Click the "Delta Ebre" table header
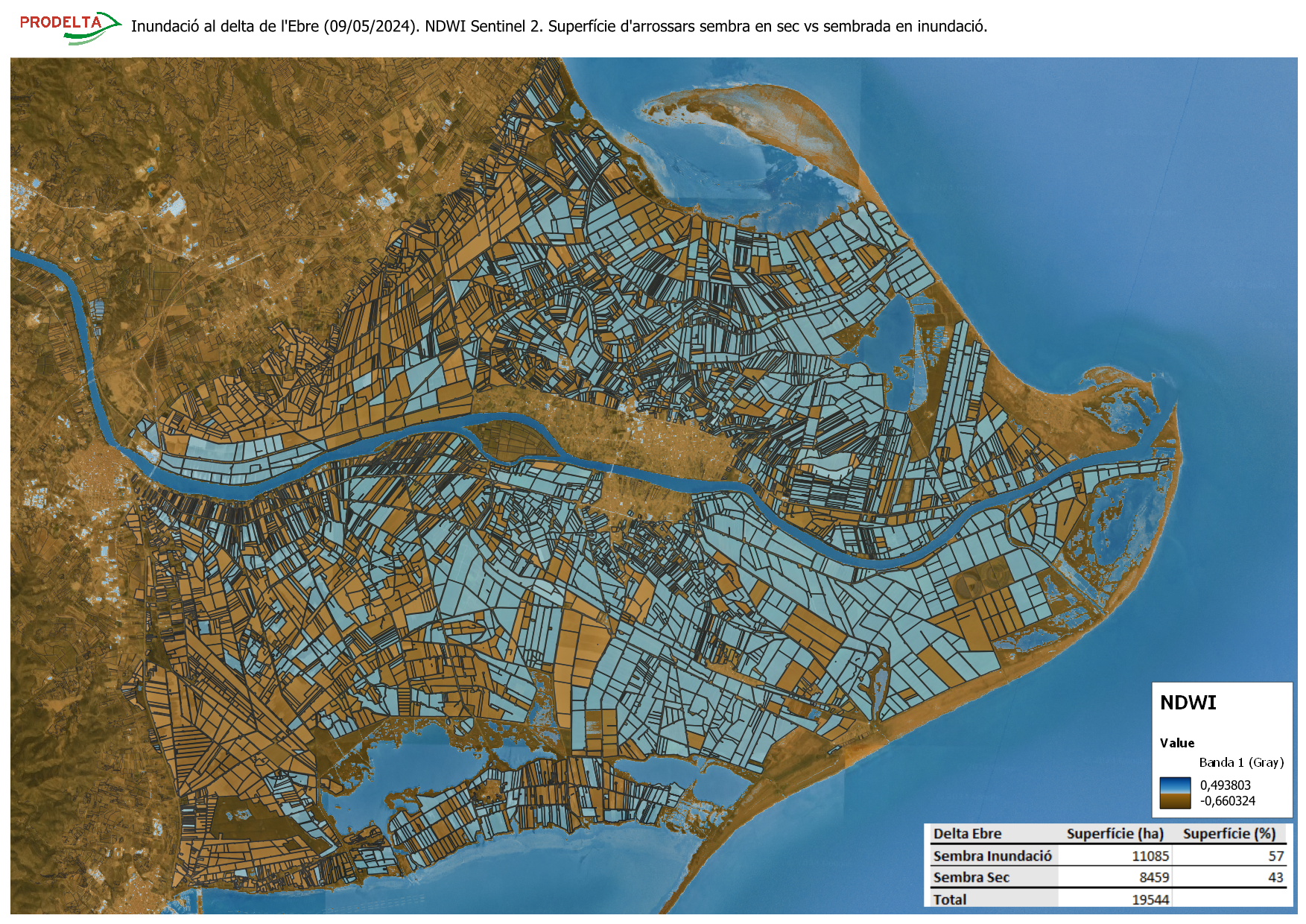Viewport: 1306px width, 924px height. click(x=967, y=834)
